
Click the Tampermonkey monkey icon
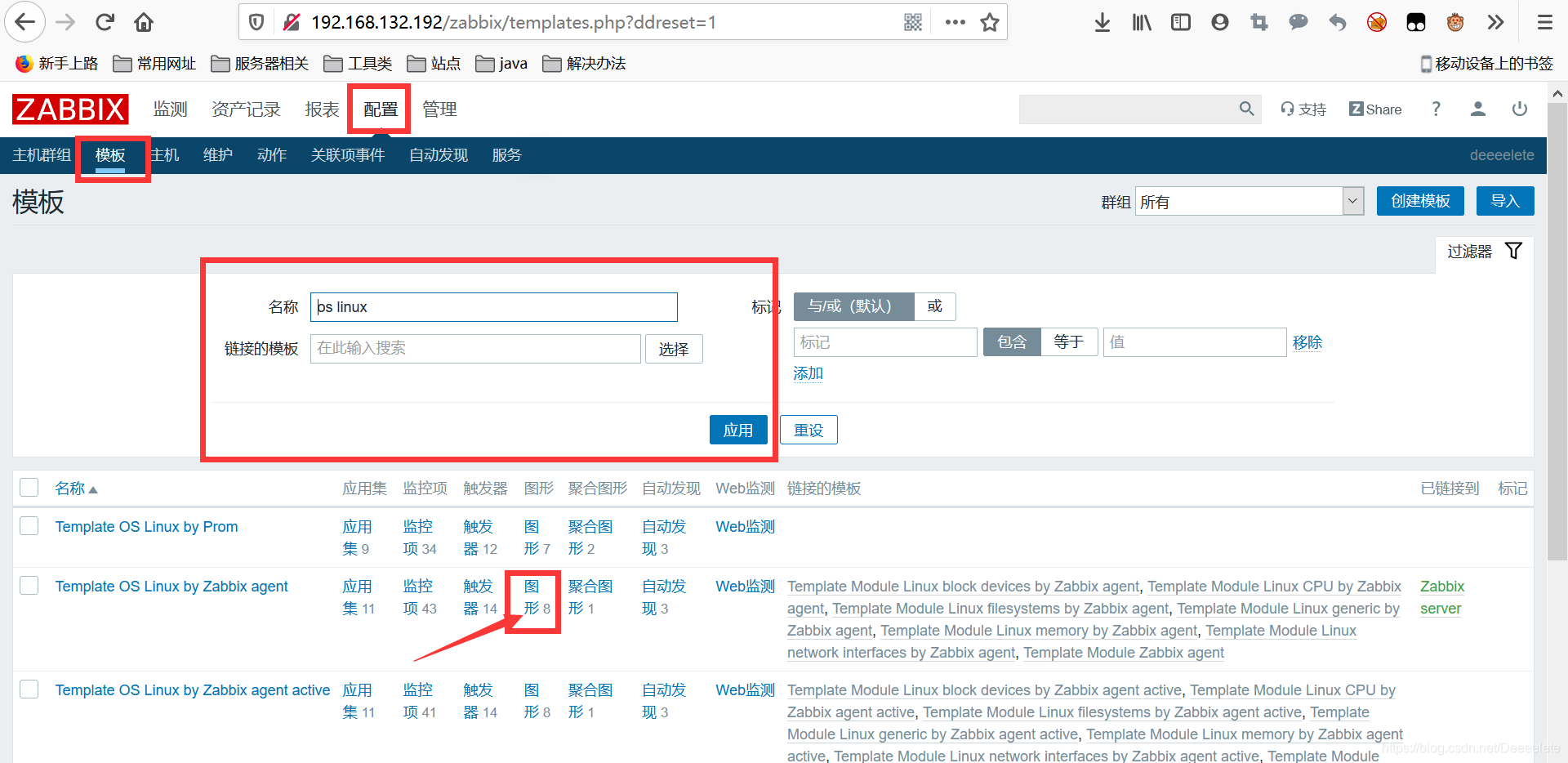pyautogui.click(x=1455, y=22)
